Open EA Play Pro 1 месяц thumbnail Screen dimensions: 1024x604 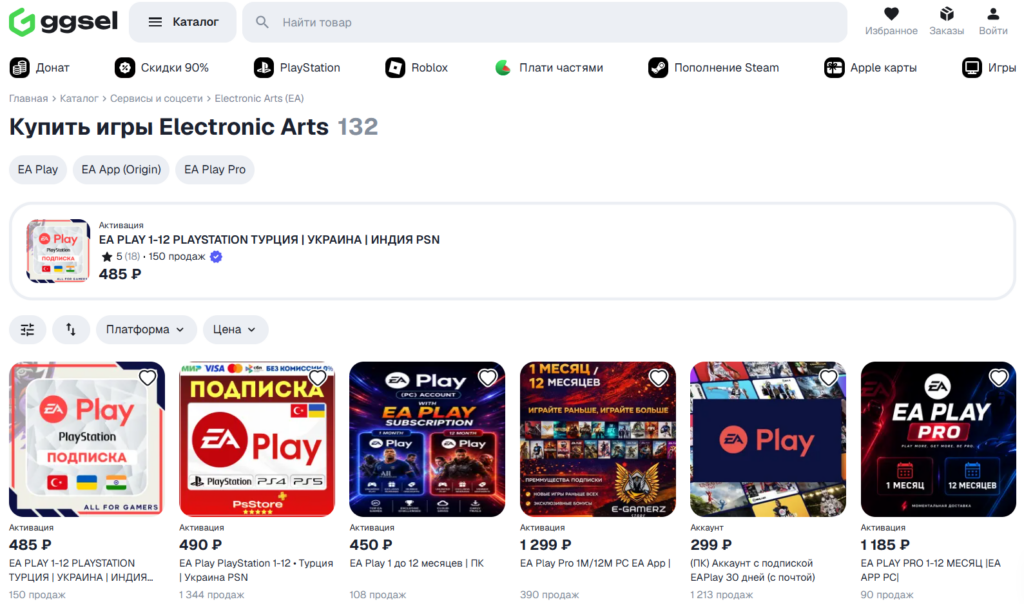pyautogui.click(x=938, y=439)
